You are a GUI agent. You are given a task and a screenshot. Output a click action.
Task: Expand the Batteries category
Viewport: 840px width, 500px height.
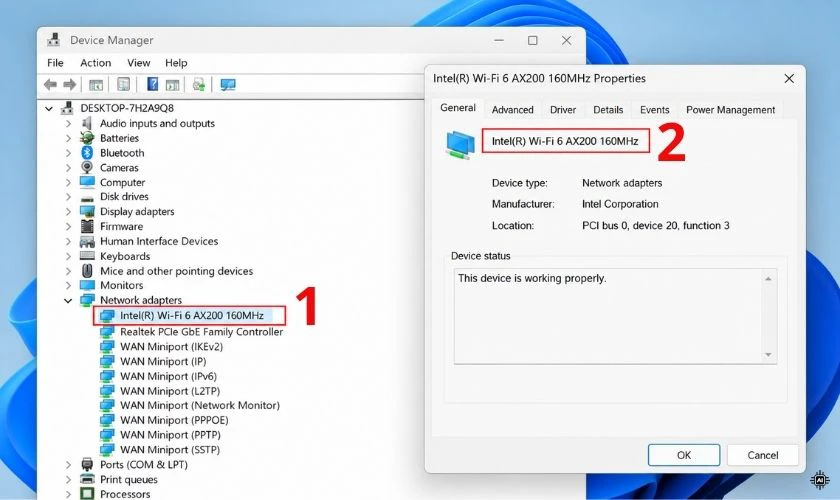(x=68, y=138)
